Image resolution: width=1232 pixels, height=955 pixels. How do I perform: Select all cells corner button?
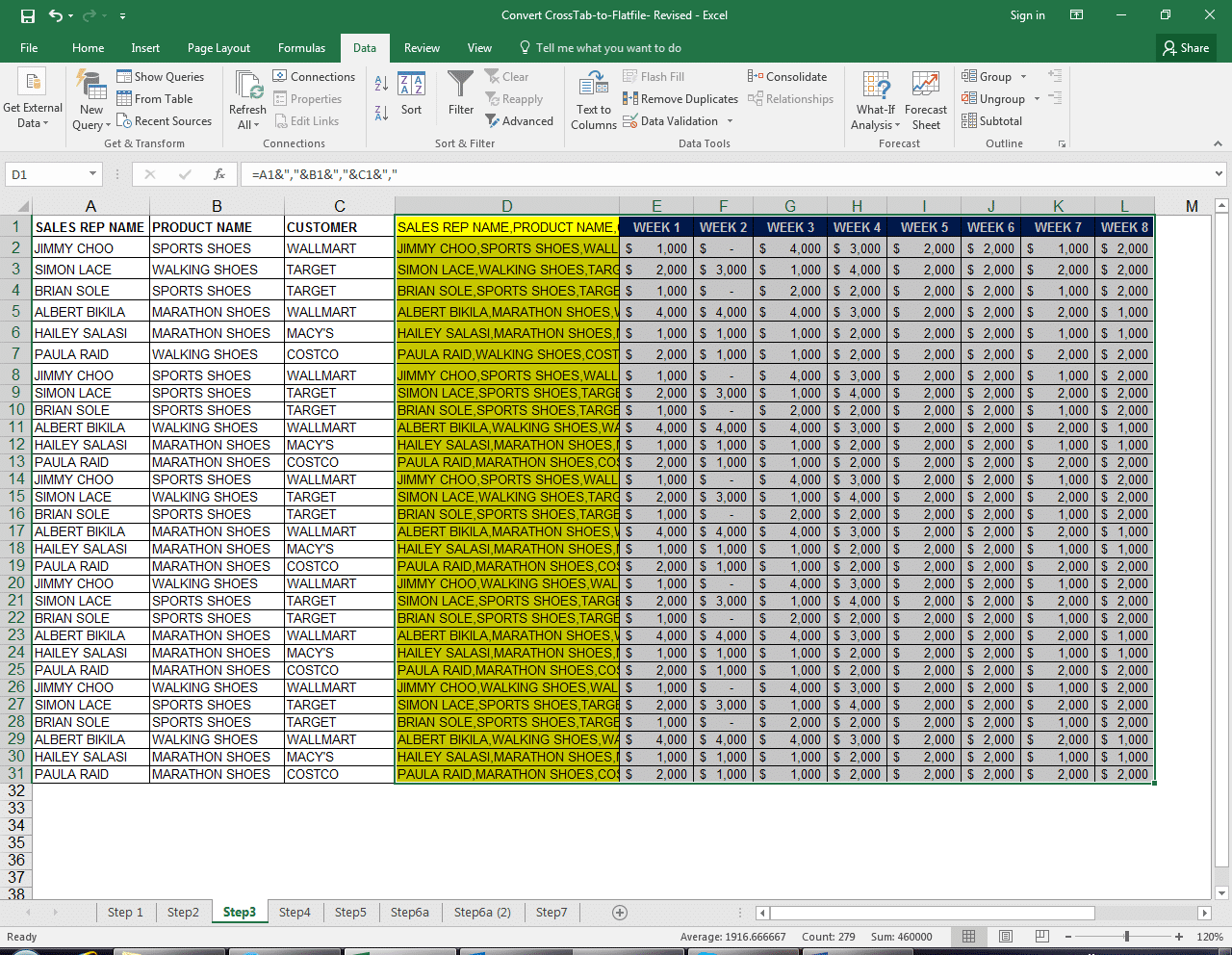pos(16,206)
